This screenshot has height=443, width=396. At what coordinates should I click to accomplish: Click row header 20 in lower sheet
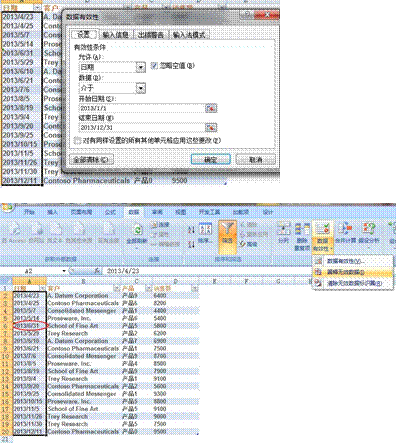pyautogui.click(x=6, y=431)
